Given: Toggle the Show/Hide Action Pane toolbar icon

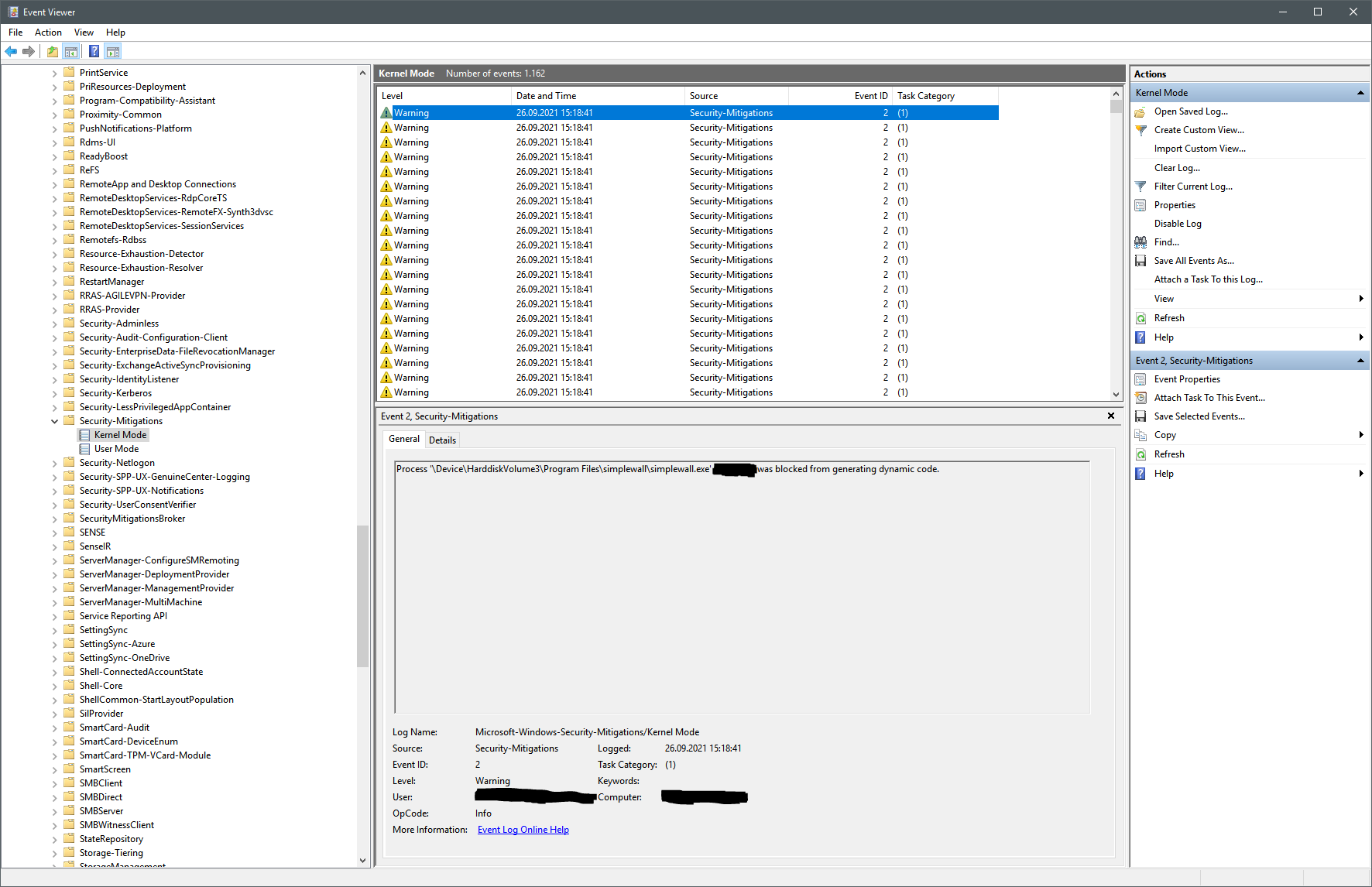Looking at the screenshot, I should [x=113, y=51].
